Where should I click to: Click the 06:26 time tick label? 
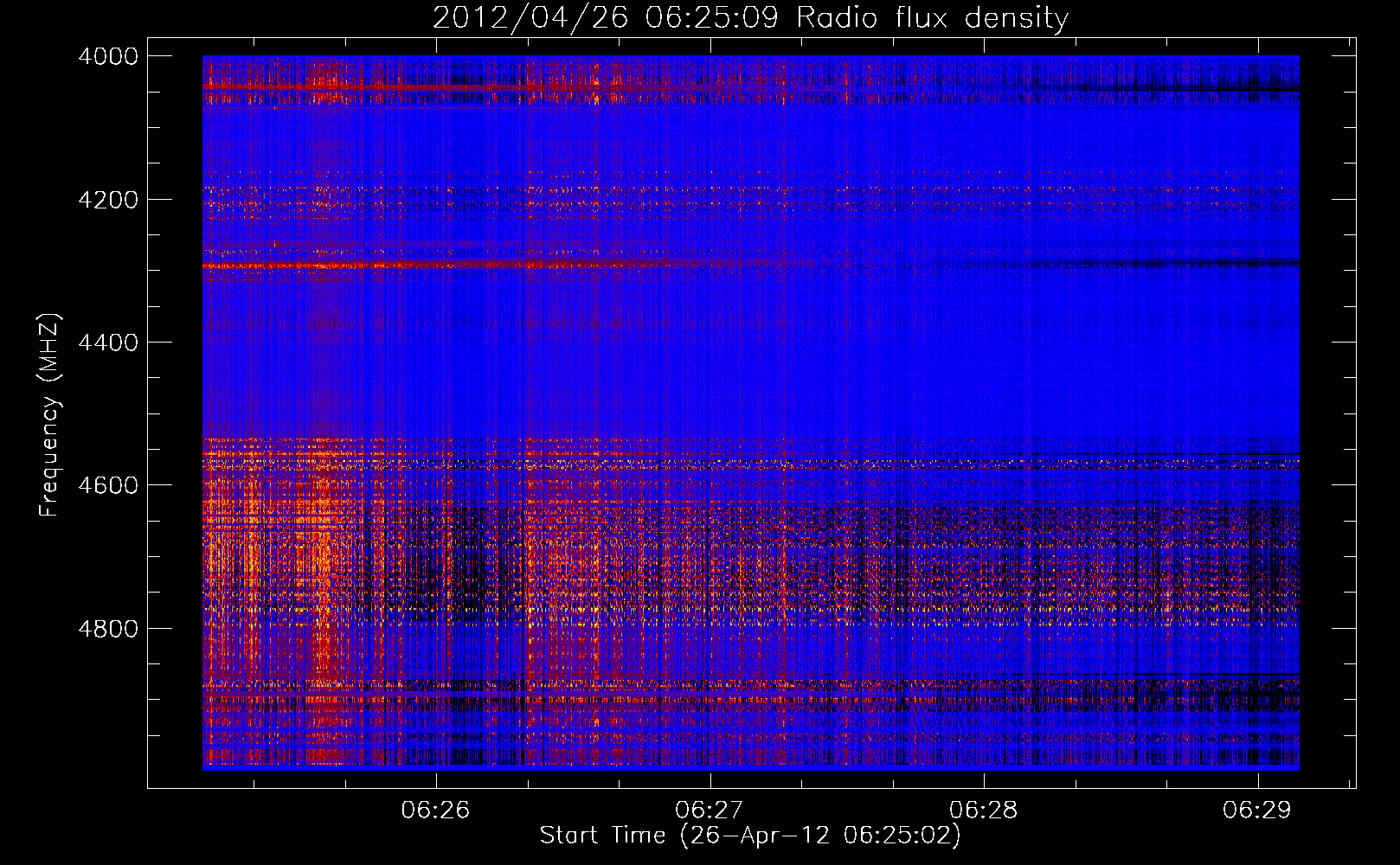point(435,810)
